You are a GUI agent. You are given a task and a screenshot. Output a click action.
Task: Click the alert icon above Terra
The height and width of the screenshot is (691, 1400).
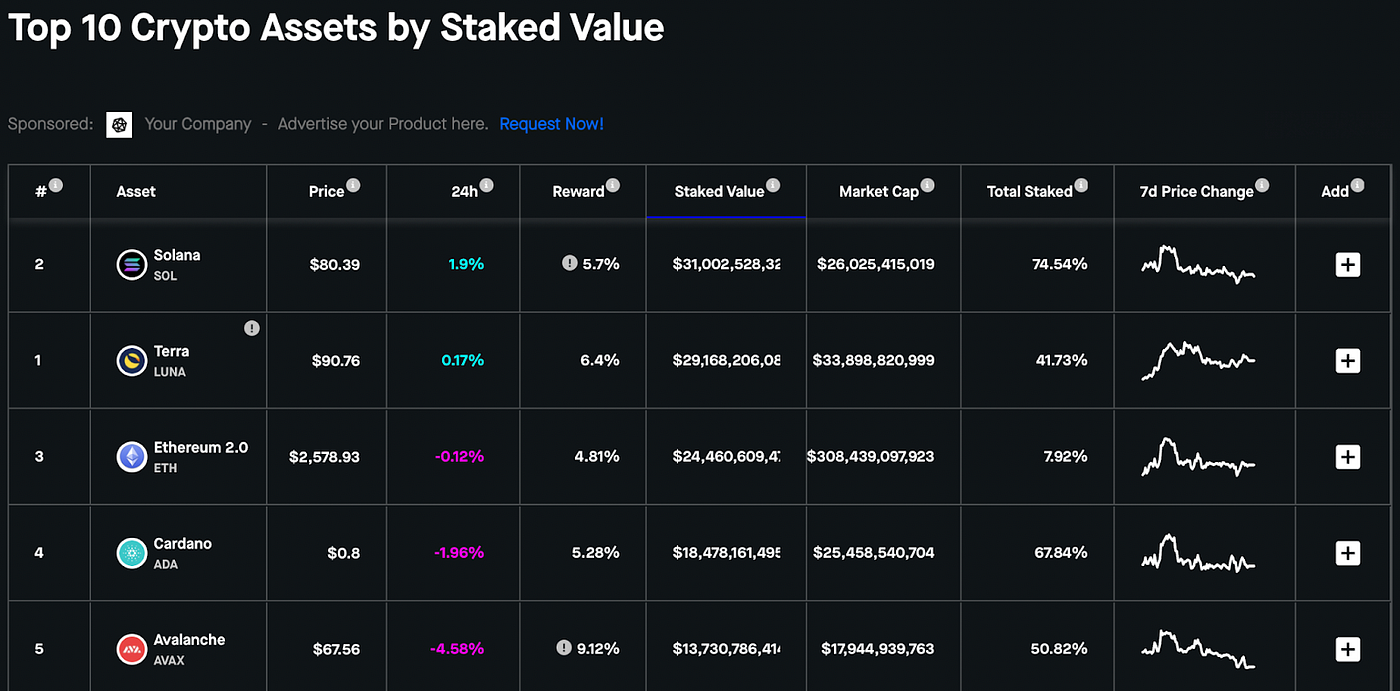point(252,328)
